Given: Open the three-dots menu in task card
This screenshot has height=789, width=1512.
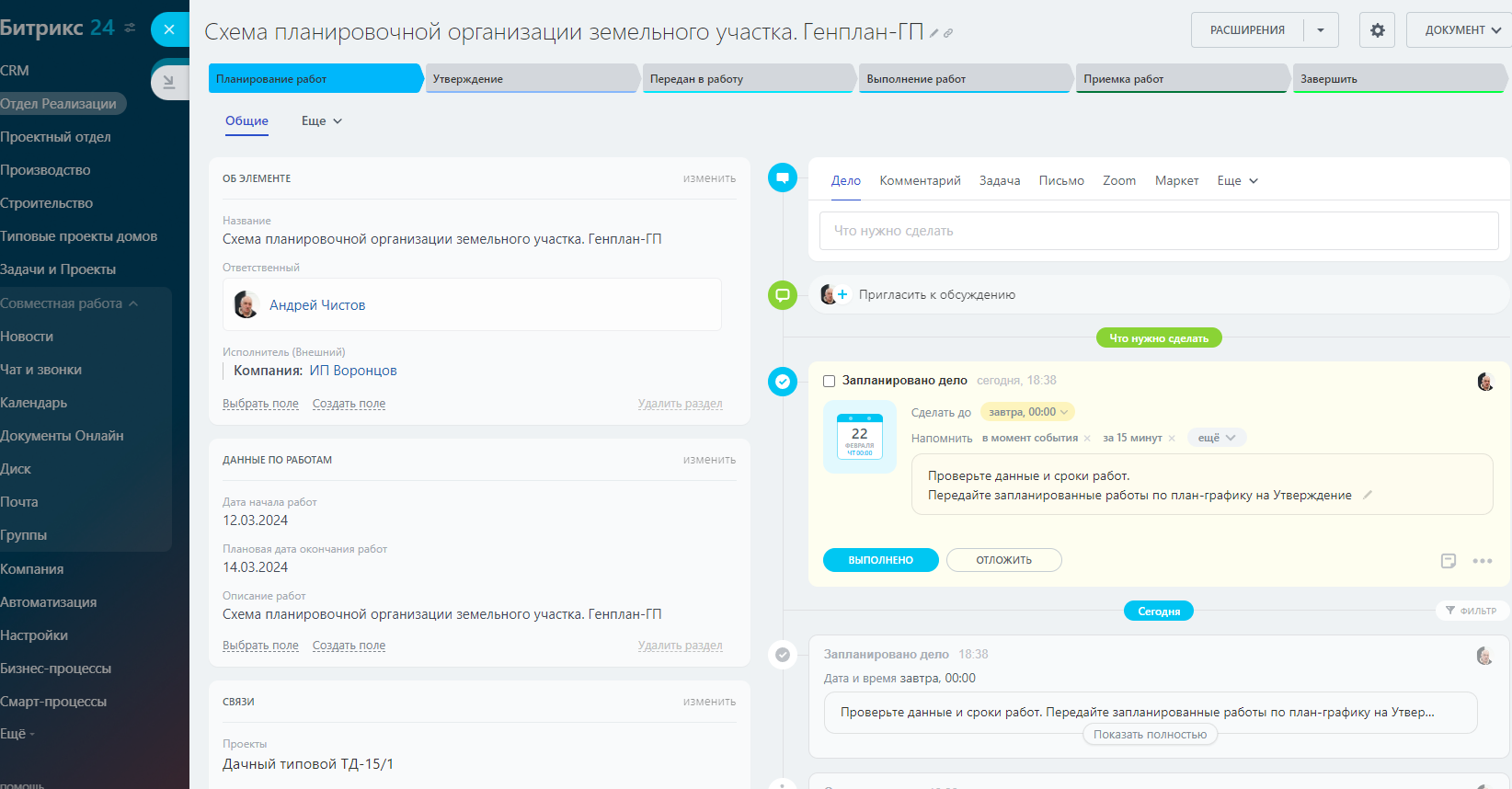Looking at the screenshot, I should (1482, 561).
